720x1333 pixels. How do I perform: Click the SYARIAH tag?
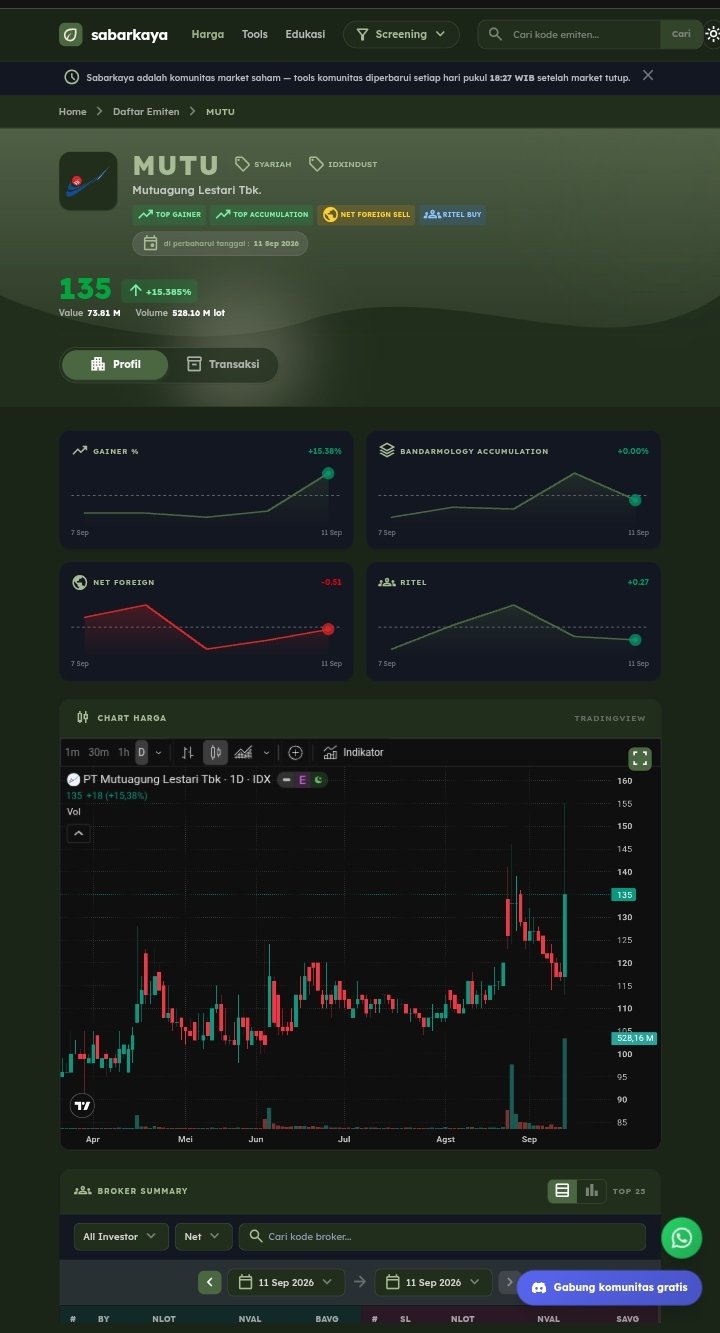tap(263, 164)
